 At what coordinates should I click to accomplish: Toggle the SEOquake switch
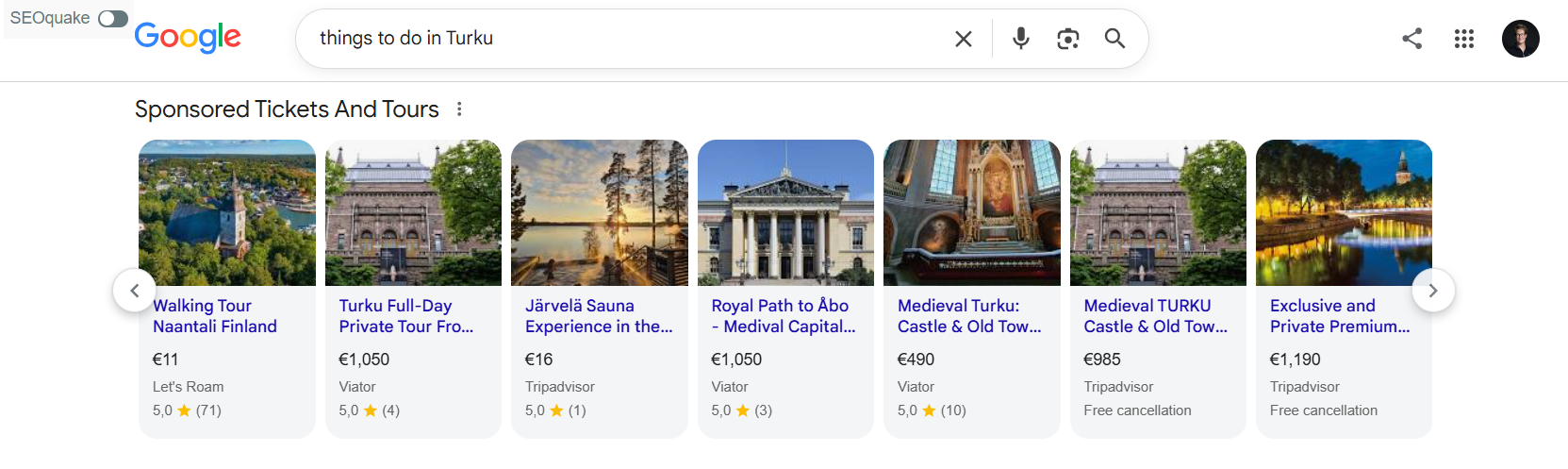(x=113, y=19)
